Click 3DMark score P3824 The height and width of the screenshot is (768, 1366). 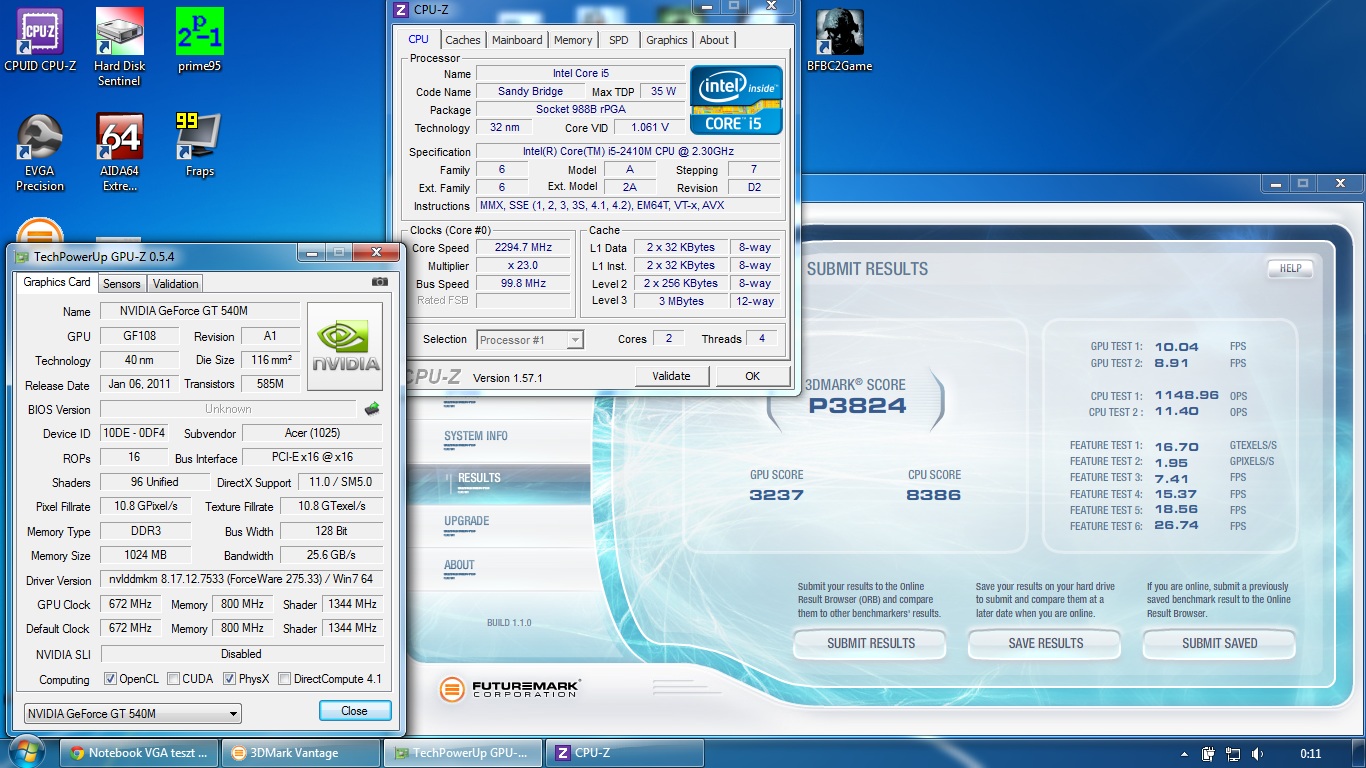[857, 406]
